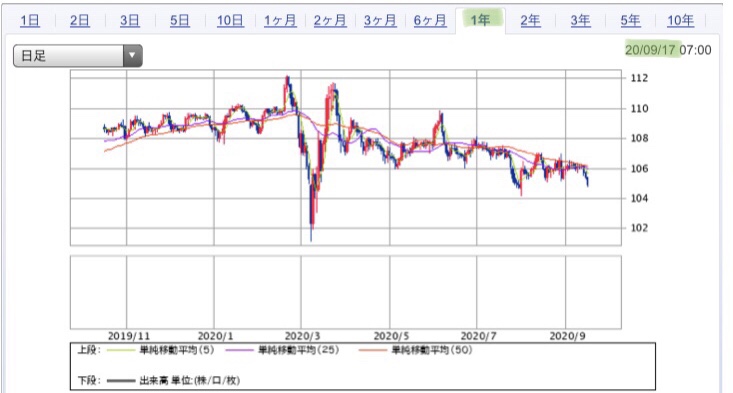The width and height of the screenshot is (733, 393).
Task: Click the 102 price axis label
Action: pyautogui.click(x=639, y=228)
